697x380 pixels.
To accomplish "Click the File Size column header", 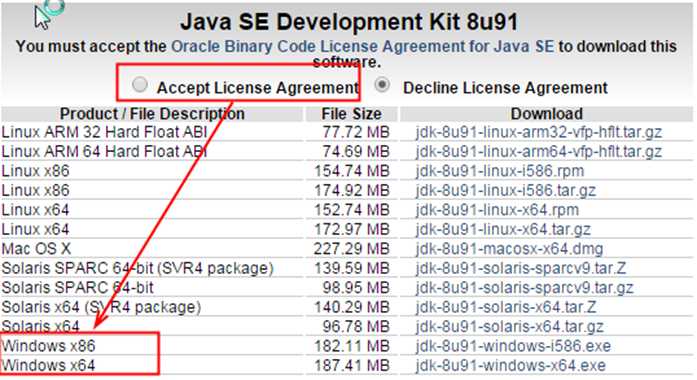I will click(x=352, y=114).
